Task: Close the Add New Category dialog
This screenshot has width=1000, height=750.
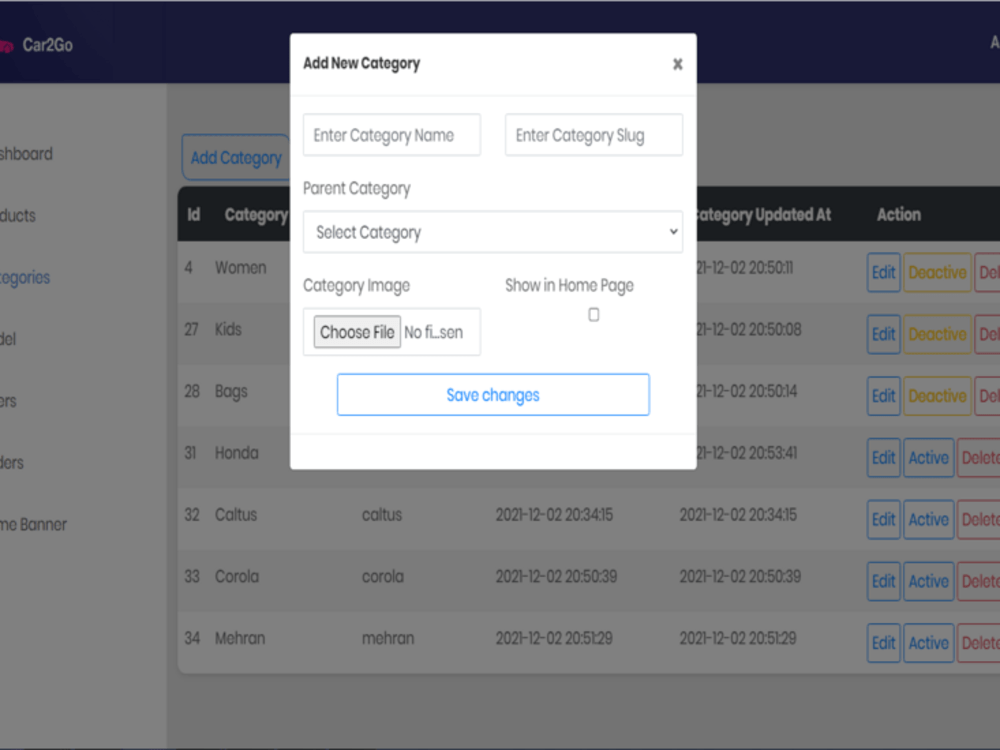Action: [x=678, y=64]
